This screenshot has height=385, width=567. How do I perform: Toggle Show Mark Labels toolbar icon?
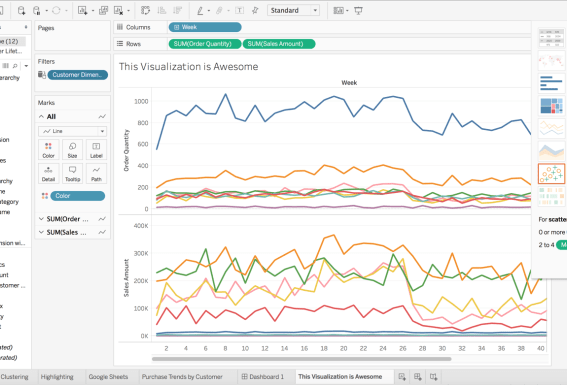point(239,10)
